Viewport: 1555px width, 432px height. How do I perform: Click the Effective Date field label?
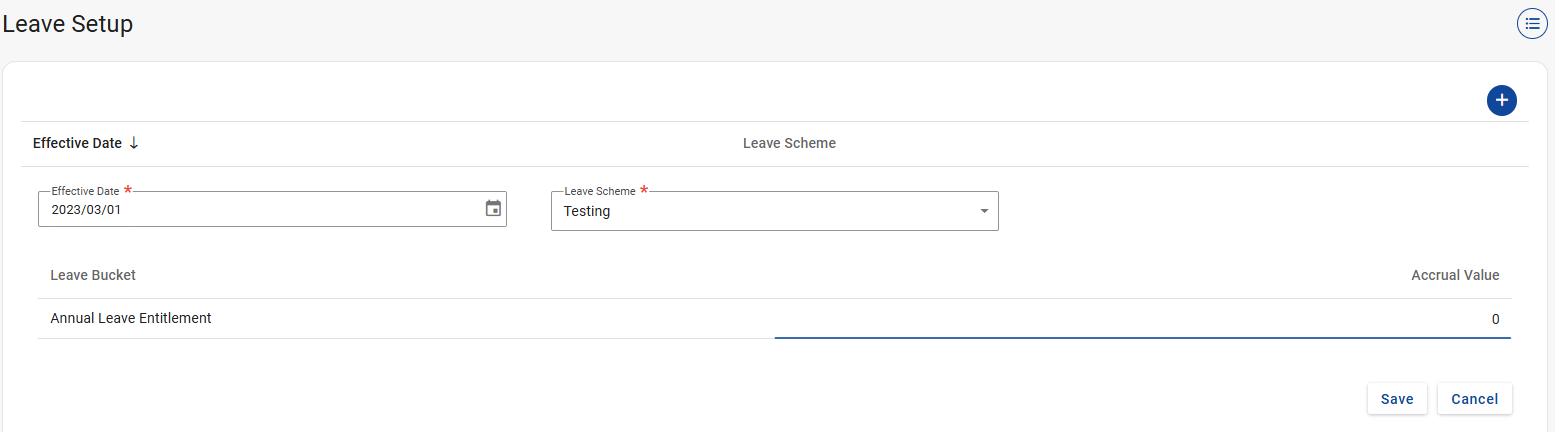(x=85, y=191)
